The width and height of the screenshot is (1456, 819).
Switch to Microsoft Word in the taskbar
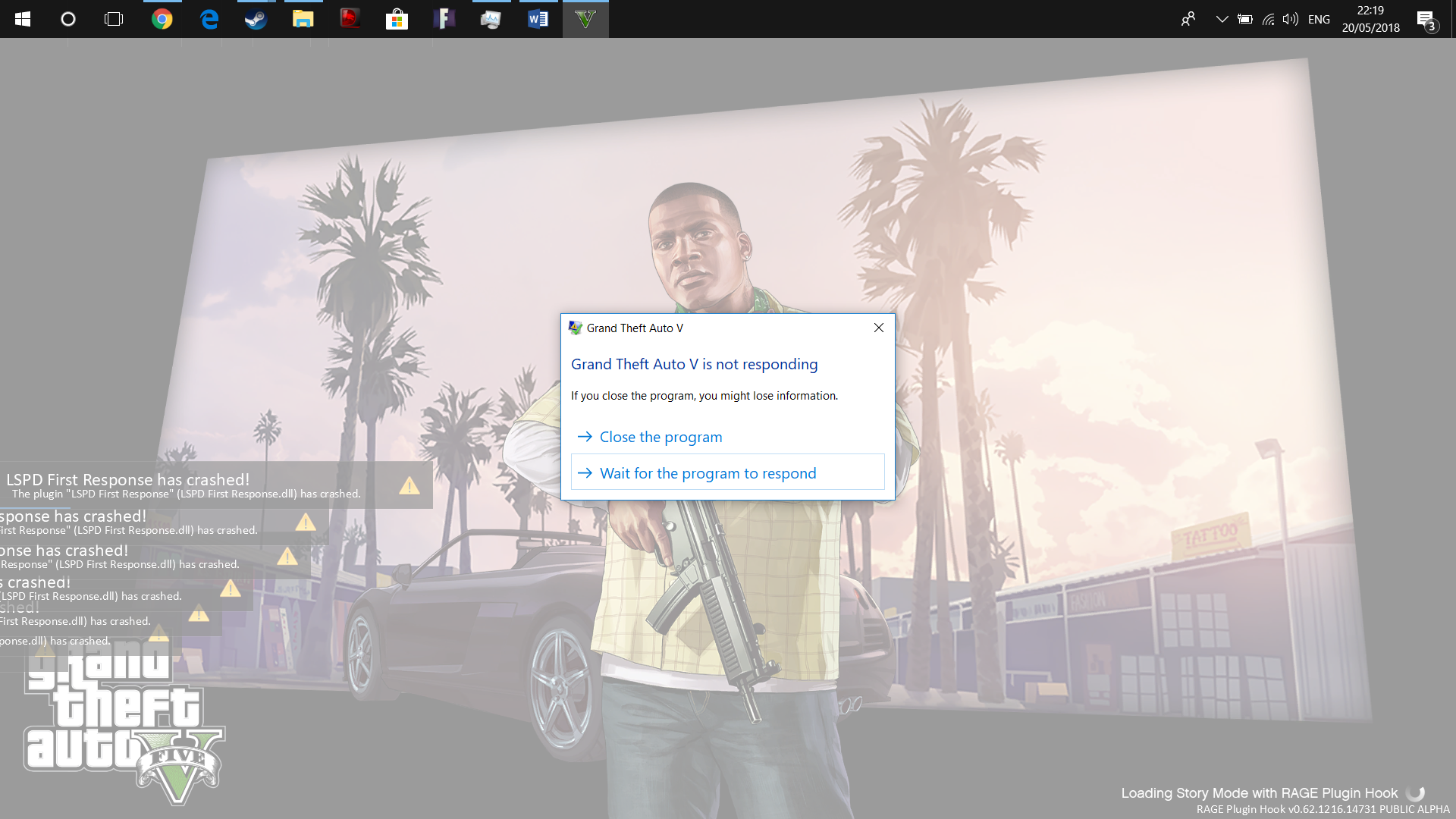538,19
